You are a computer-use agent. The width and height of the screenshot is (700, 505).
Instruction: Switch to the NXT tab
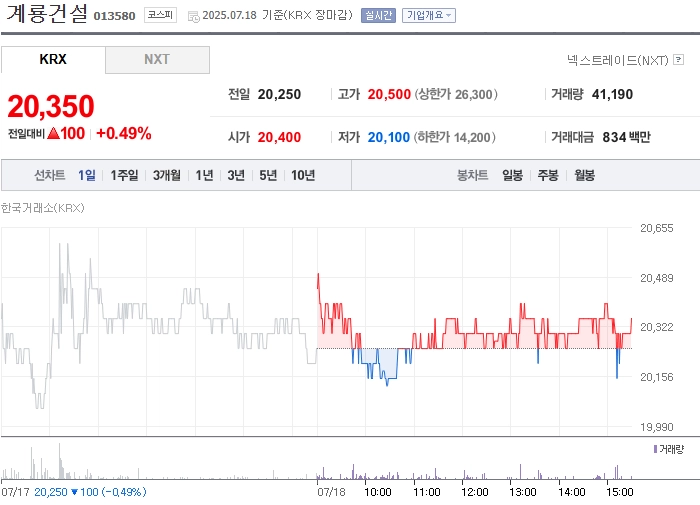click(157, 59)
